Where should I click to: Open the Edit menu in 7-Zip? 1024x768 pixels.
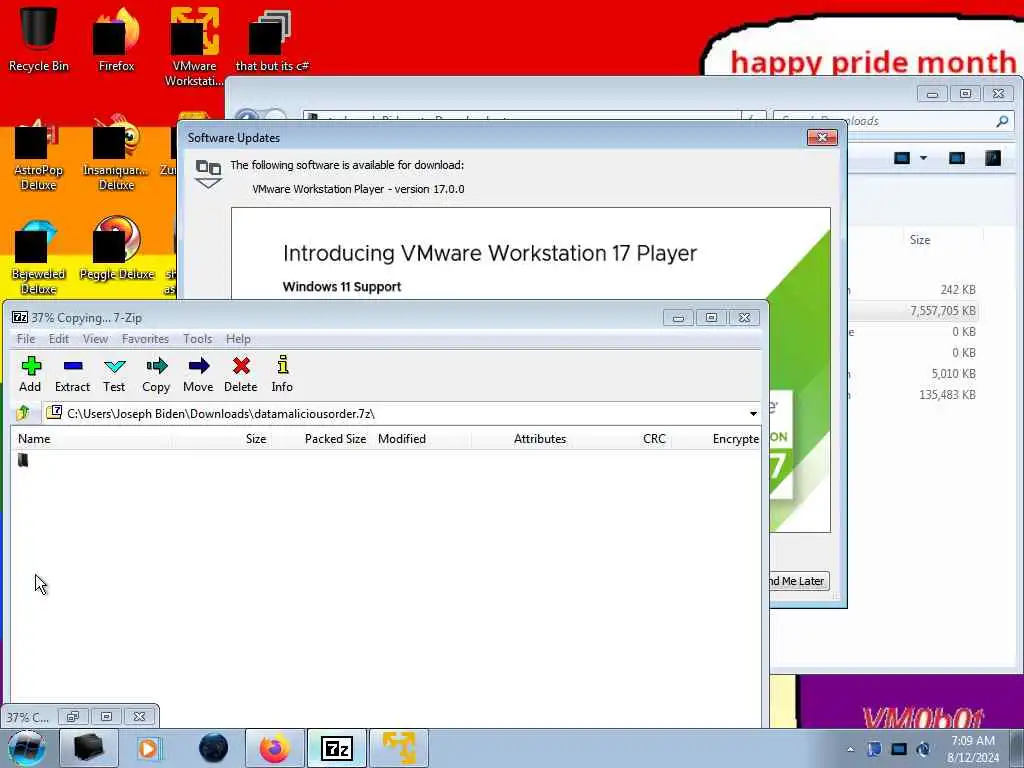59,338
